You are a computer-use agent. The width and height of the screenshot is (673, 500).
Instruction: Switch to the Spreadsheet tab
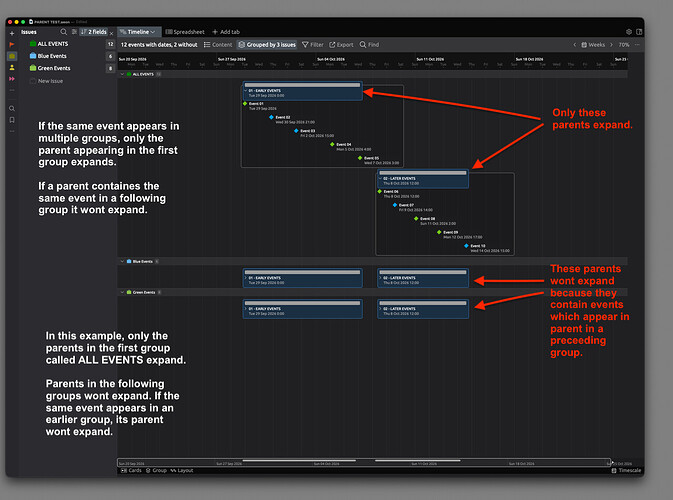tap(185, 32)
